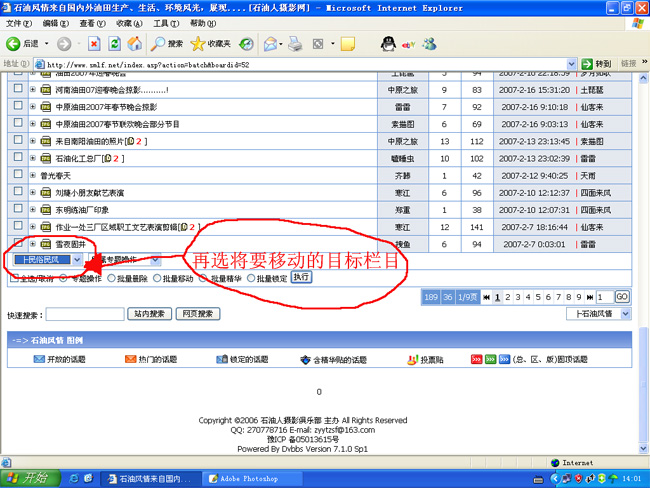Choose the 批量锁定 radio option
The image size is (650, 488).
251,278
